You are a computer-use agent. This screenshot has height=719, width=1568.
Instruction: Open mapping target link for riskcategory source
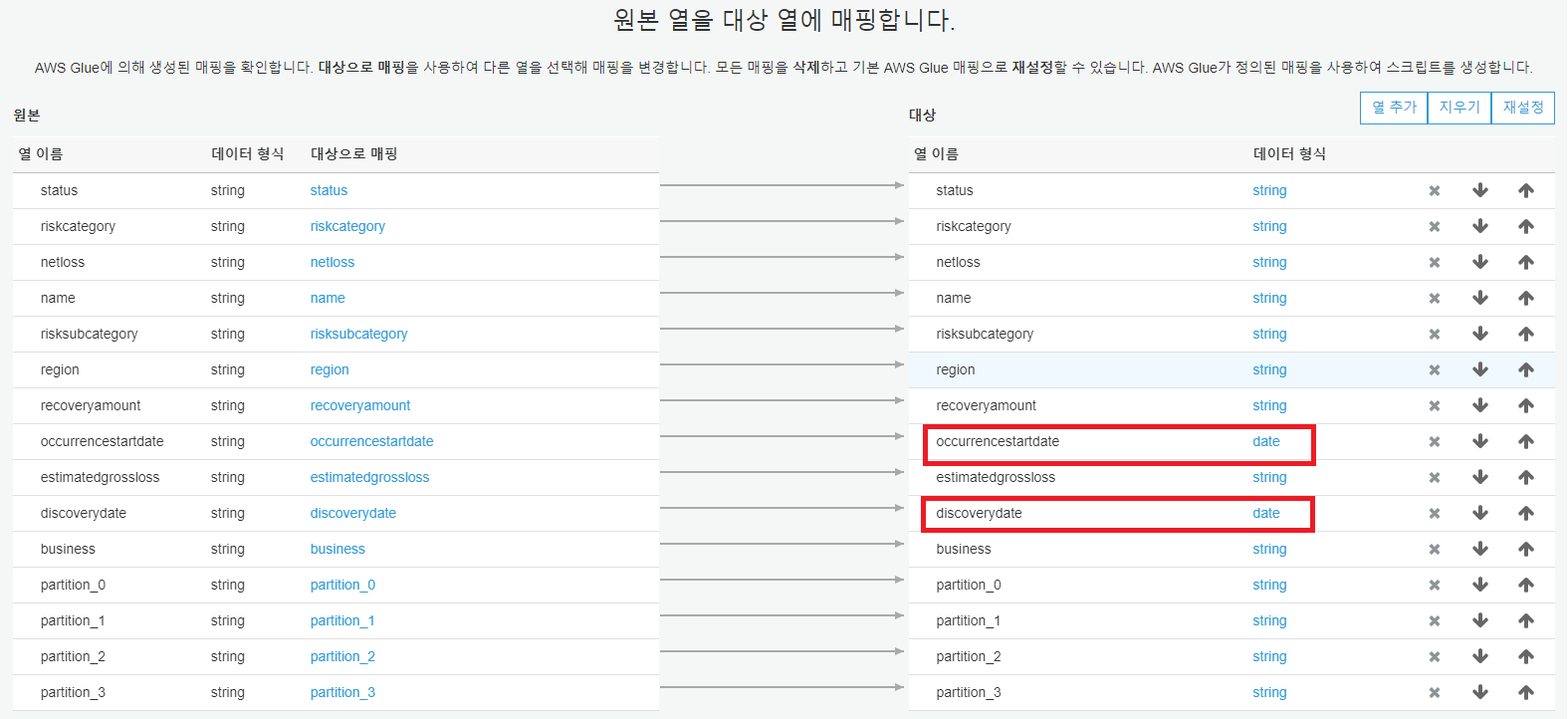tap(347, 227)
